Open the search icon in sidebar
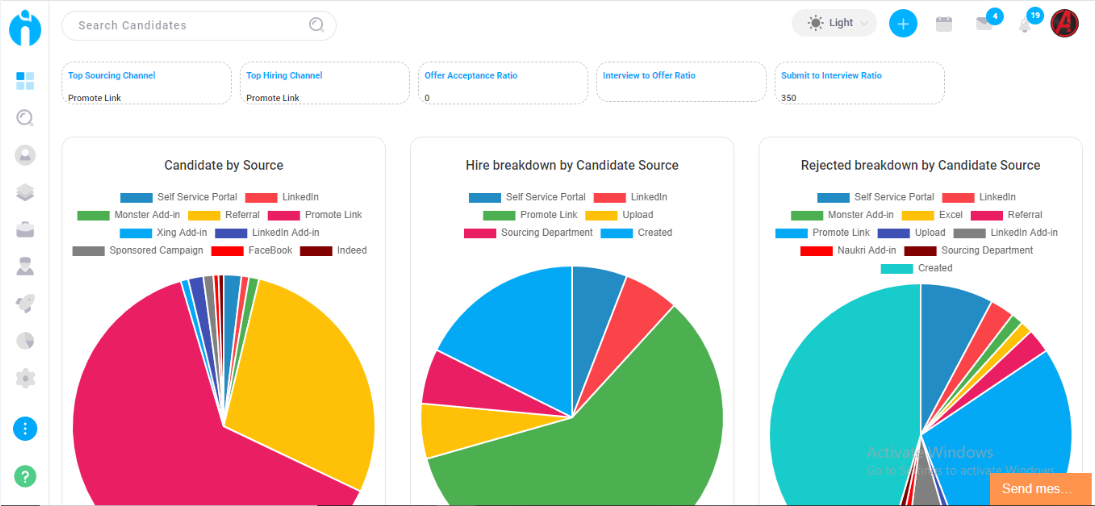This screenshot has height=506, width=1095. click(25, 118)
